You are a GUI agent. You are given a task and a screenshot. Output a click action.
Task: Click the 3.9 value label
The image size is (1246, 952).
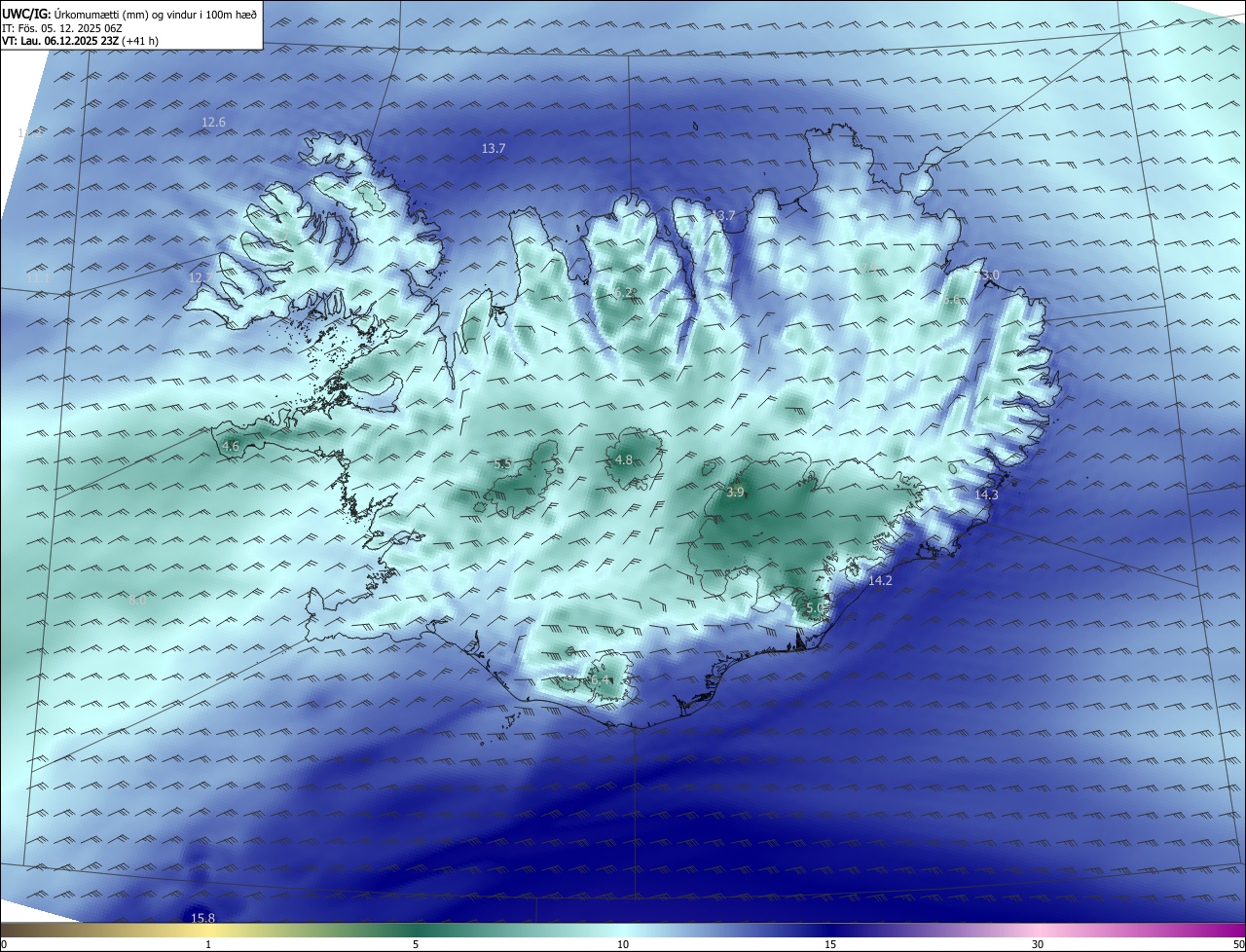click(x=736, y=493)
